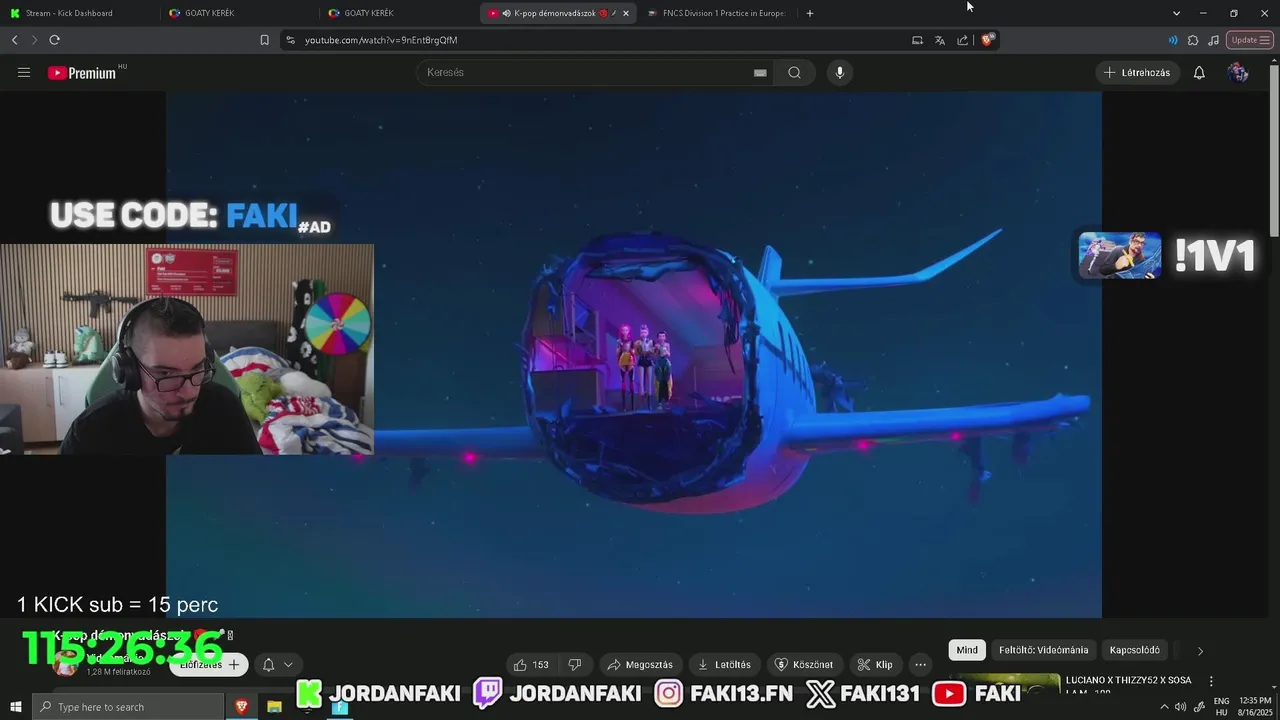Click the Köszönet thanks button
The height and width of the screenshot is (720, 1280).
point(805,664)
